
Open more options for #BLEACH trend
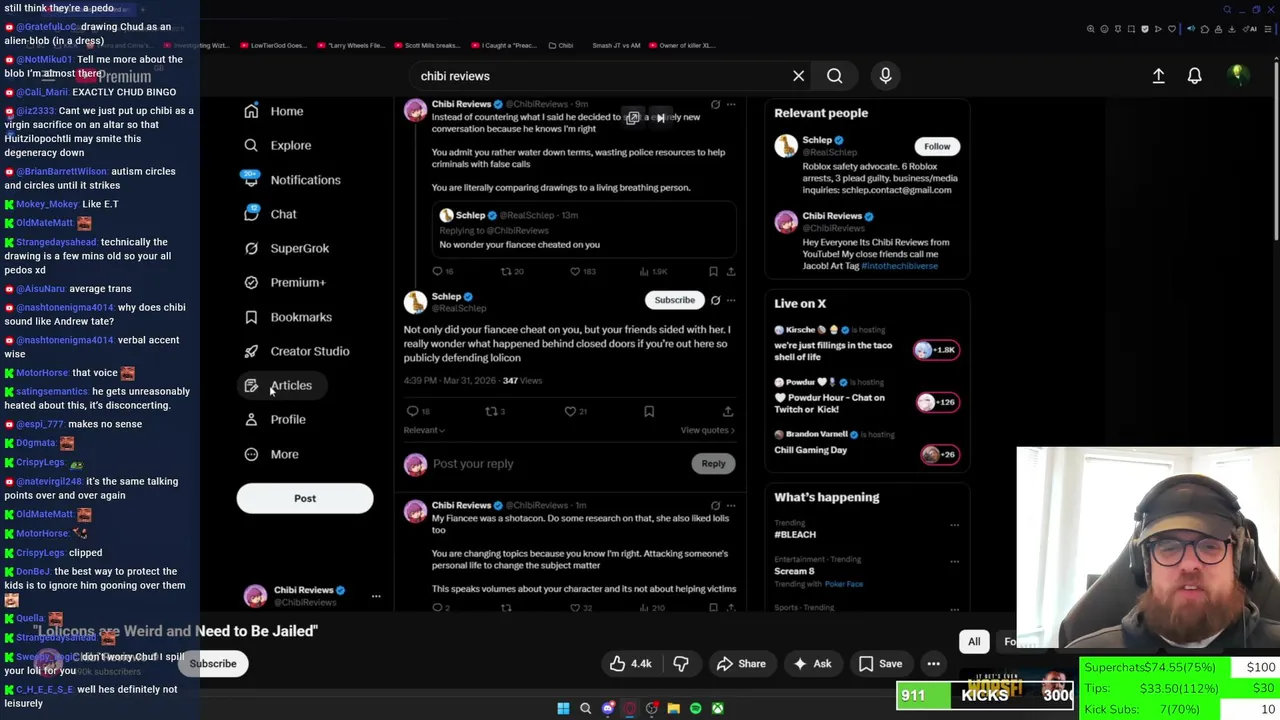pos(954,525)
